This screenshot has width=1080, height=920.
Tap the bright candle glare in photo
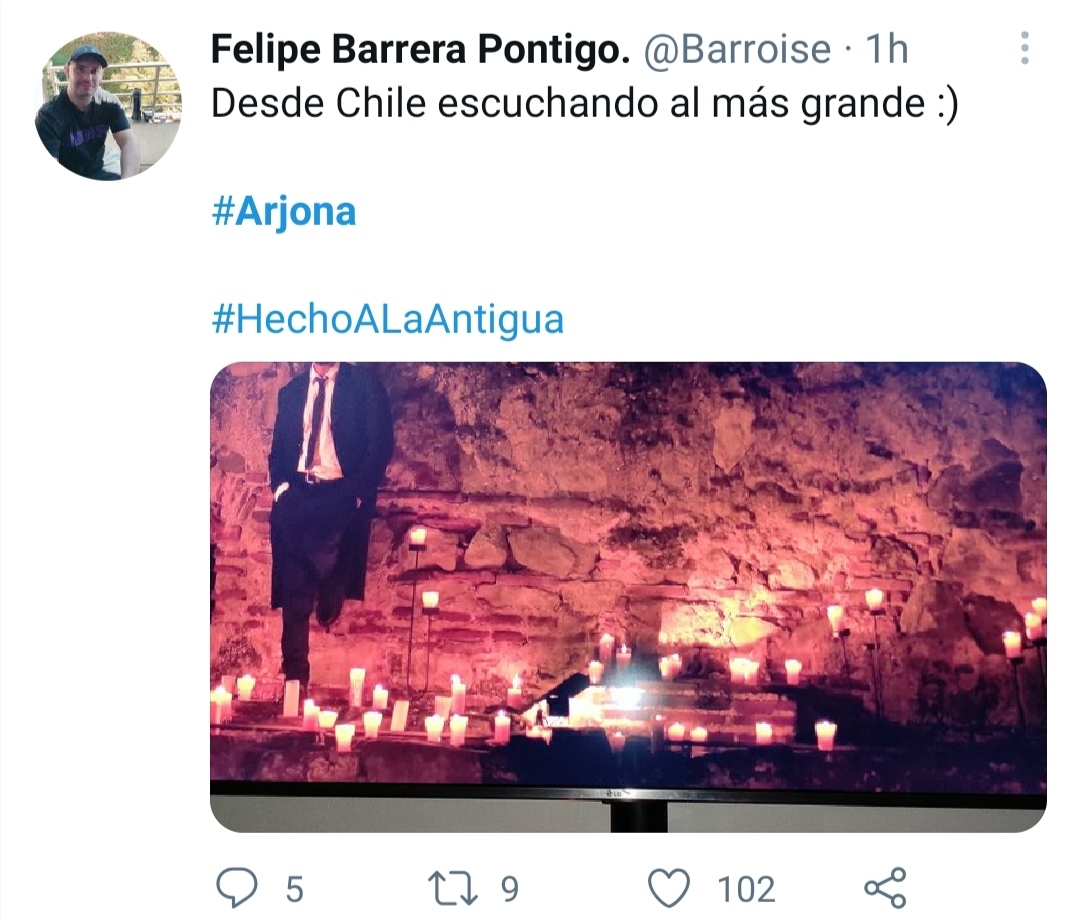pos(627,696)
